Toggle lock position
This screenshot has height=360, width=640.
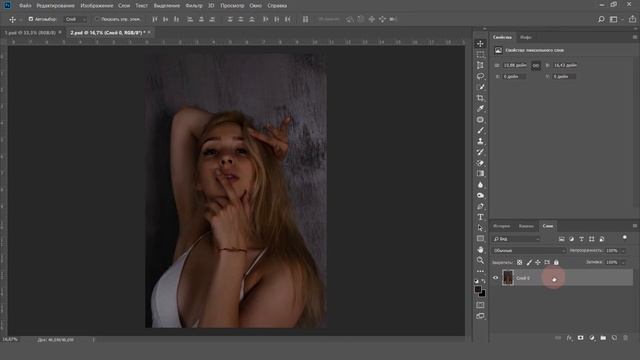pos(538,262)
